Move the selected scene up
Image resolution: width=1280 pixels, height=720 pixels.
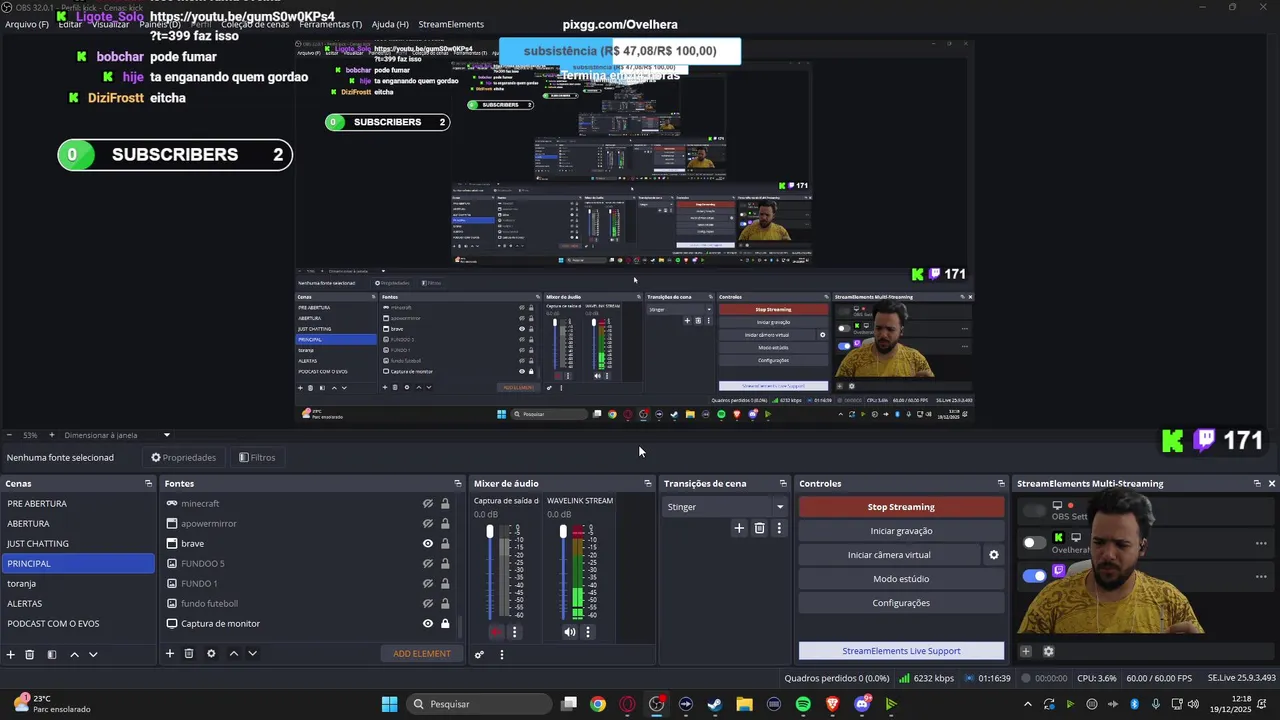74,654
